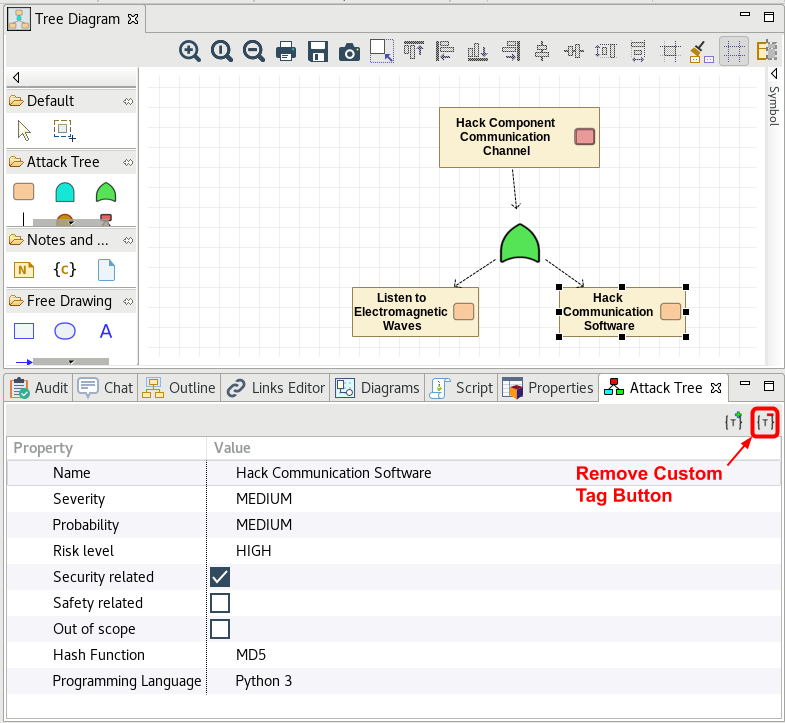Collapse the Attack Tree palette drawer
785x723 pixels.
tap(65, 162)
